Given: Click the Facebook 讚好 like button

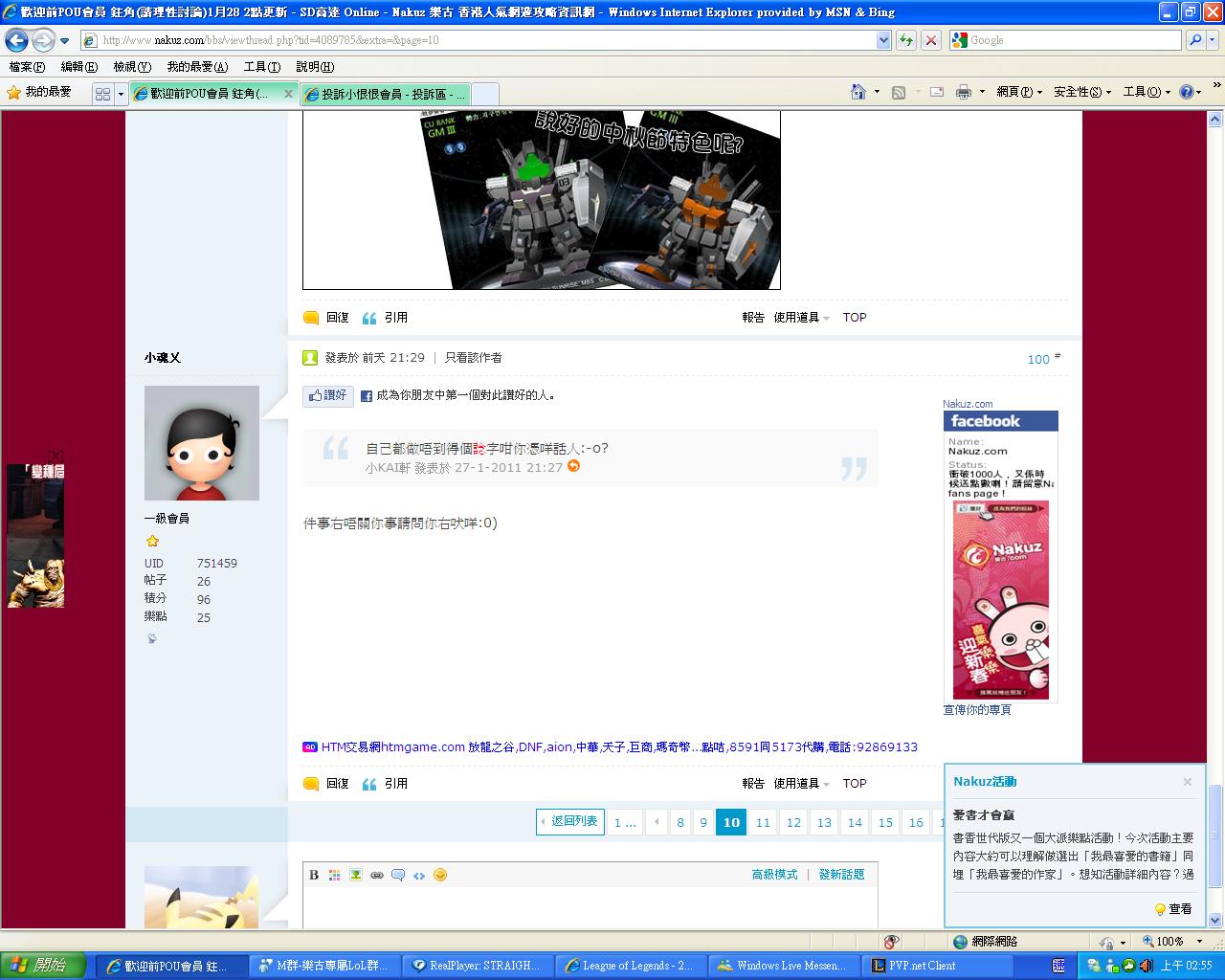Looking at the screenshot, I should point(328,395).
